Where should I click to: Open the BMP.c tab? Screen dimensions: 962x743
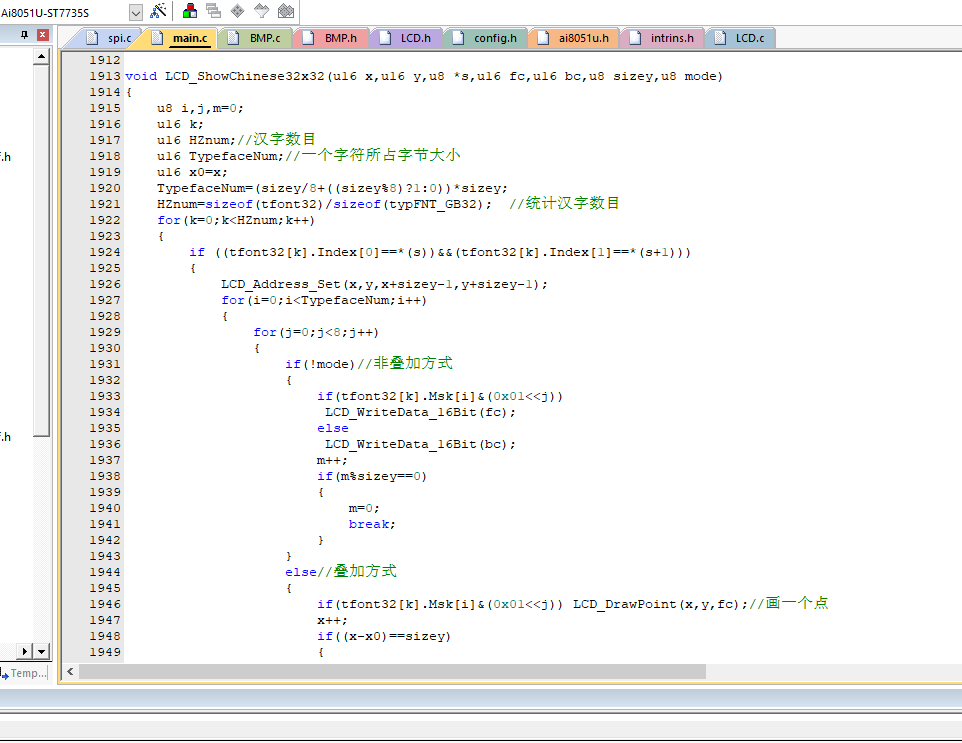pyautogui.click(x=255, y=38)
